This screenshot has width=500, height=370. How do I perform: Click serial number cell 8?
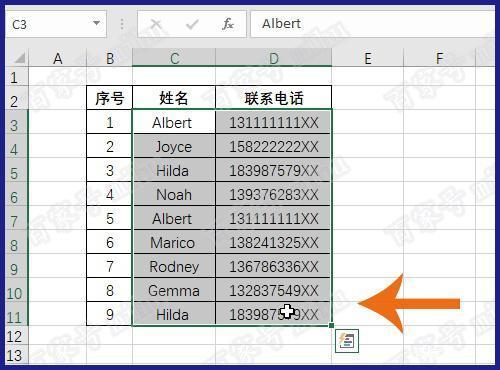pos(110,290)
